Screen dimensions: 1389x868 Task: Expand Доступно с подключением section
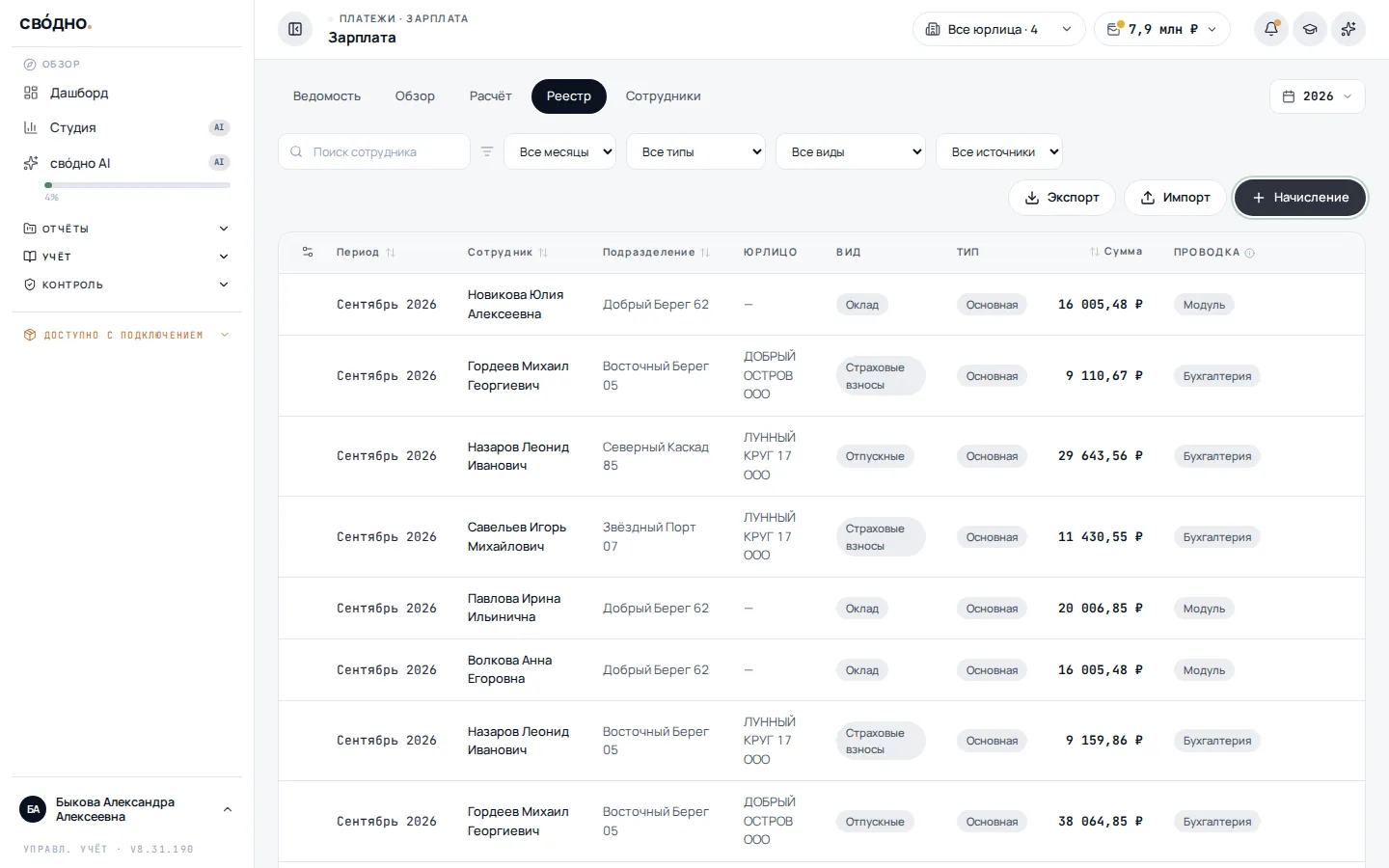click(x=126, y=335)
